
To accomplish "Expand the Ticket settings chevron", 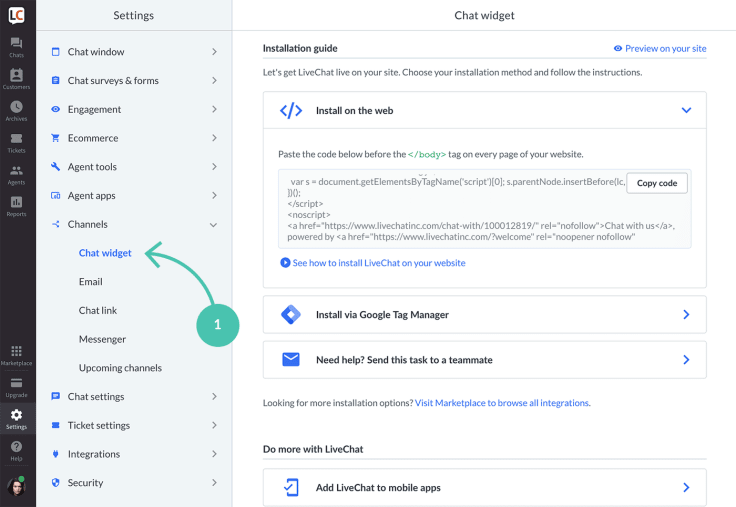I will coord(214,425).
